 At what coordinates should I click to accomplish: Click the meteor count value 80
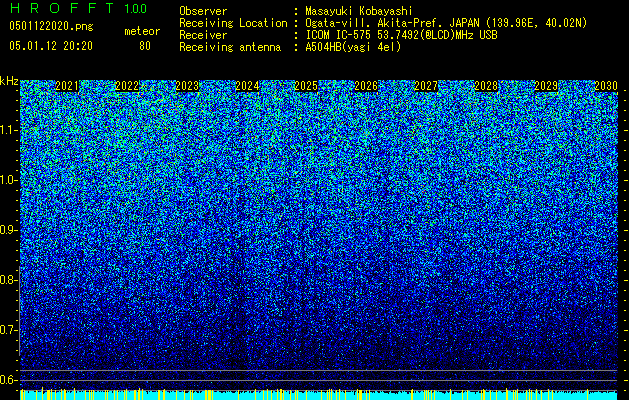tap(145, 46)
